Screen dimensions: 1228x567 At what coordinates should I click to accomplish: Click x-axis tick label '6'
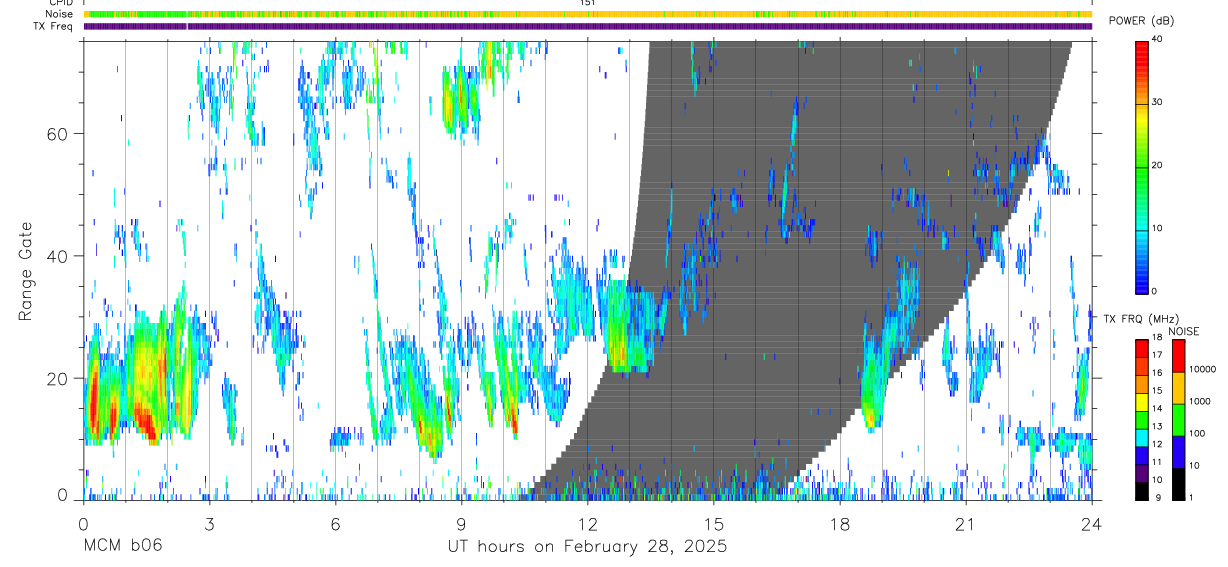(x=335, y=522)
